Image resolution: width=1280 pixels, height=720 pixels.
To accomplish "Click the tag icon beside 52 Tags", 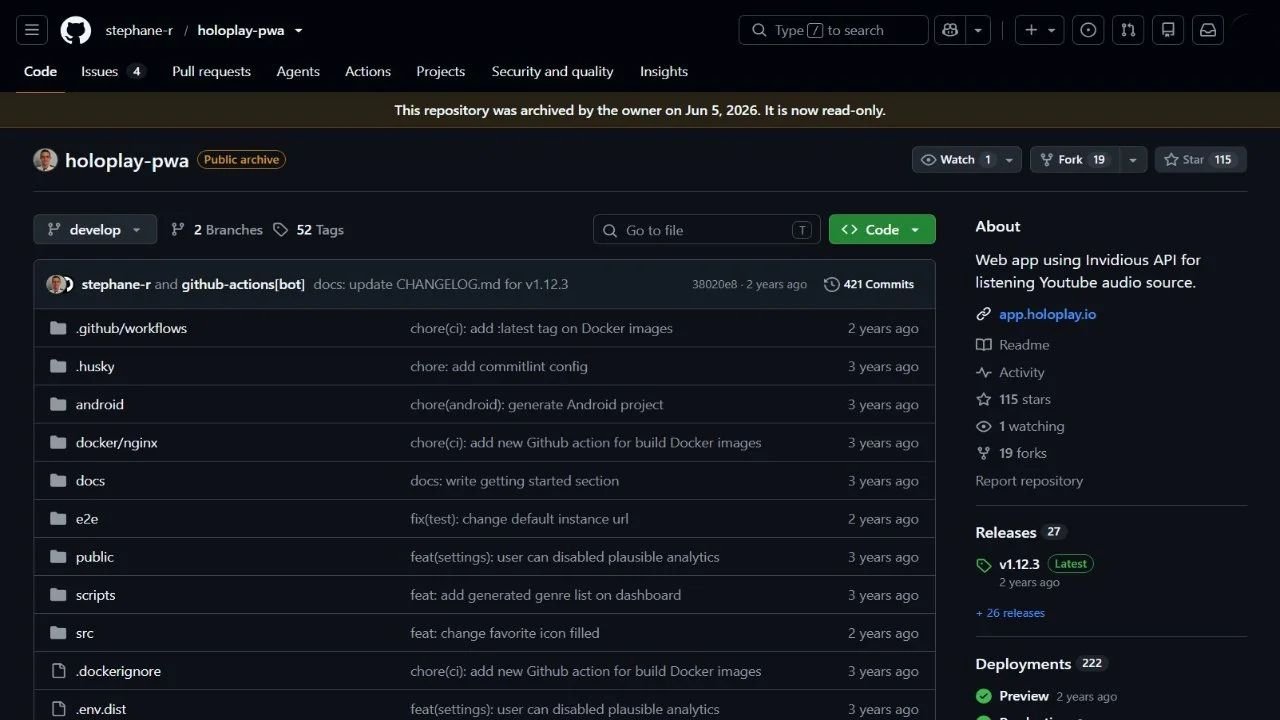I will pos(281,230).
